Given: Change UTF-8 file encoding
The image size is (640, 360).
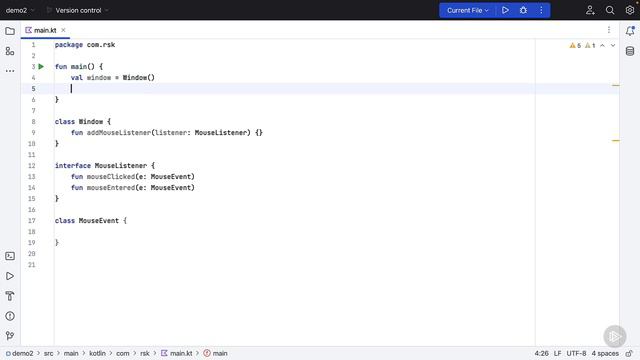Looking at the screenshot, I should pos(576,353).
